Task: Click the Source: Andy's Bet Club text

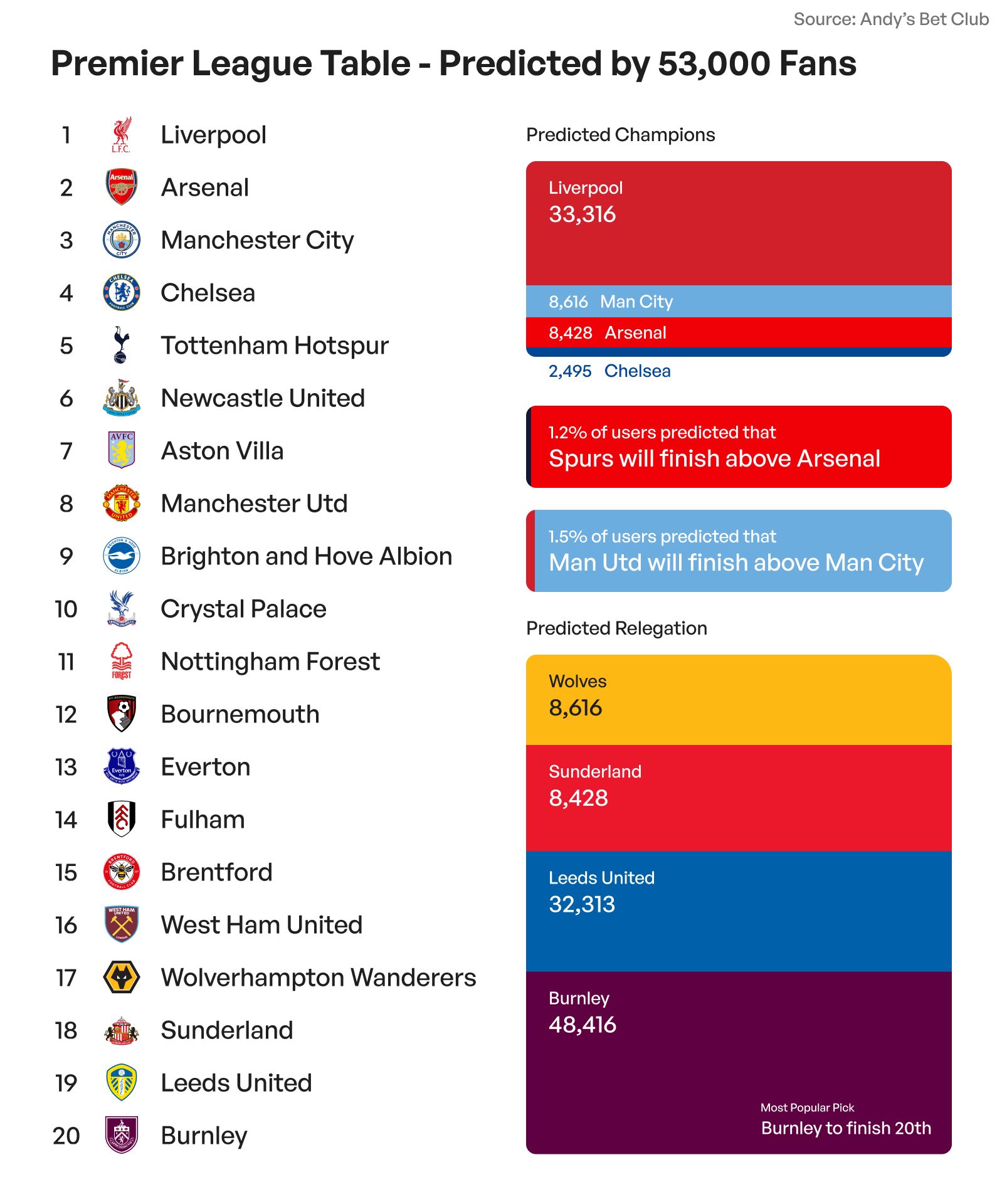Action: tap(890, 19)
